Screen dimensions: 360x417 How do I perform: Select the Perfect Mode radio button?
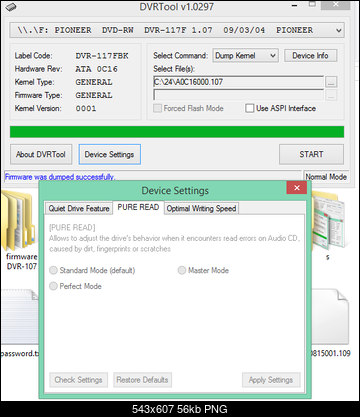coord(53,286)
